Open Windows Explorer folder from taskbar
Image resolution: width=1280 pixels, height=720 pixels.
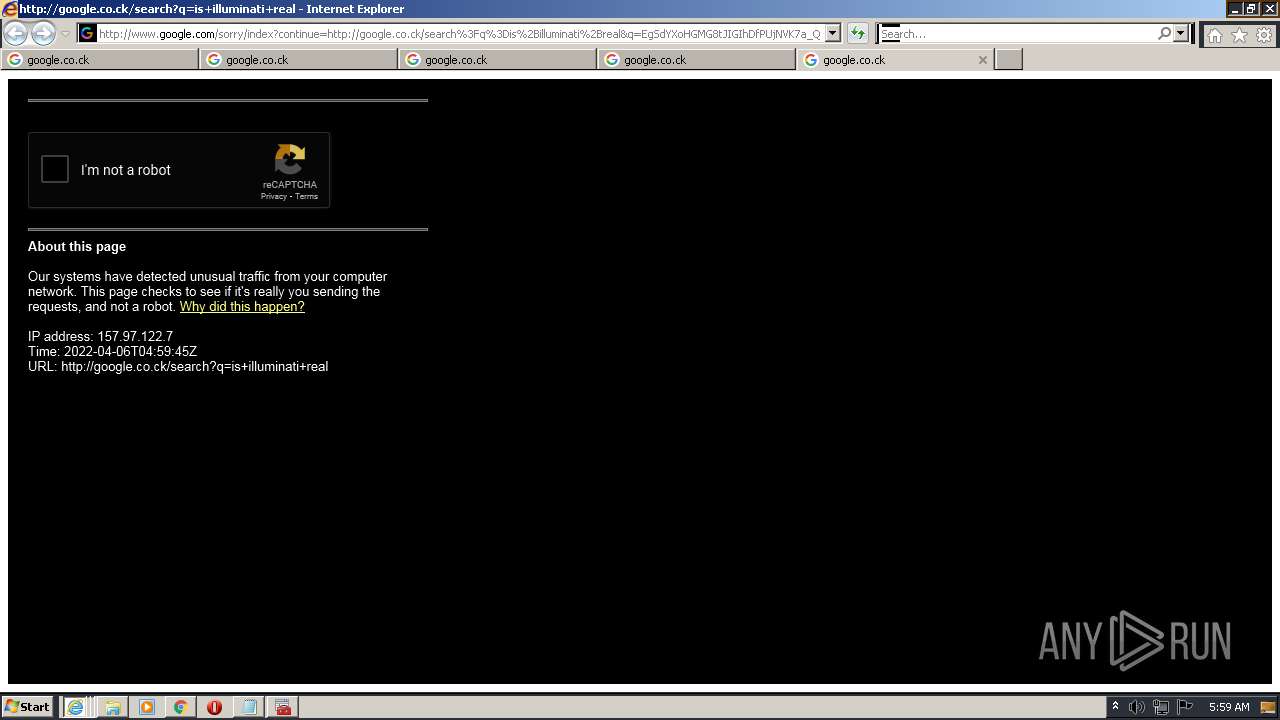[x=112, y=707]
